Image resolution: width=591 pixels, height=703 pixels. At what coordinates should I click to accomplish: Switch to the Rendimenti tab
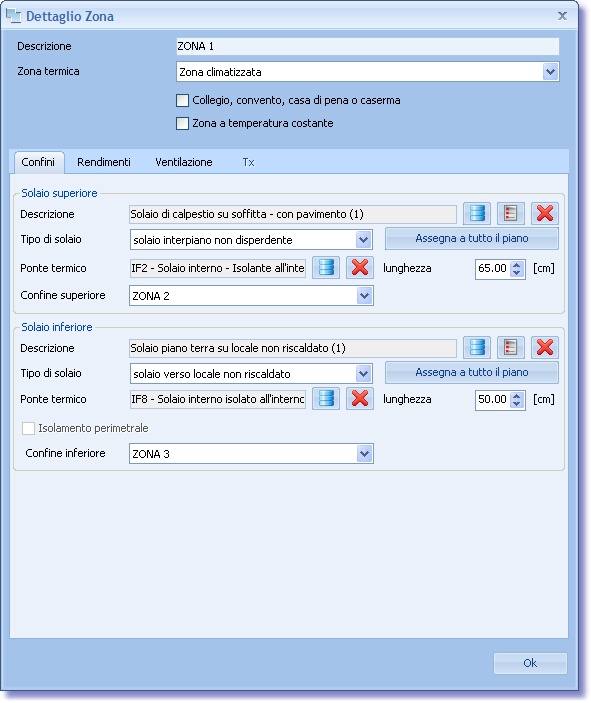click(x=104, y=162)
